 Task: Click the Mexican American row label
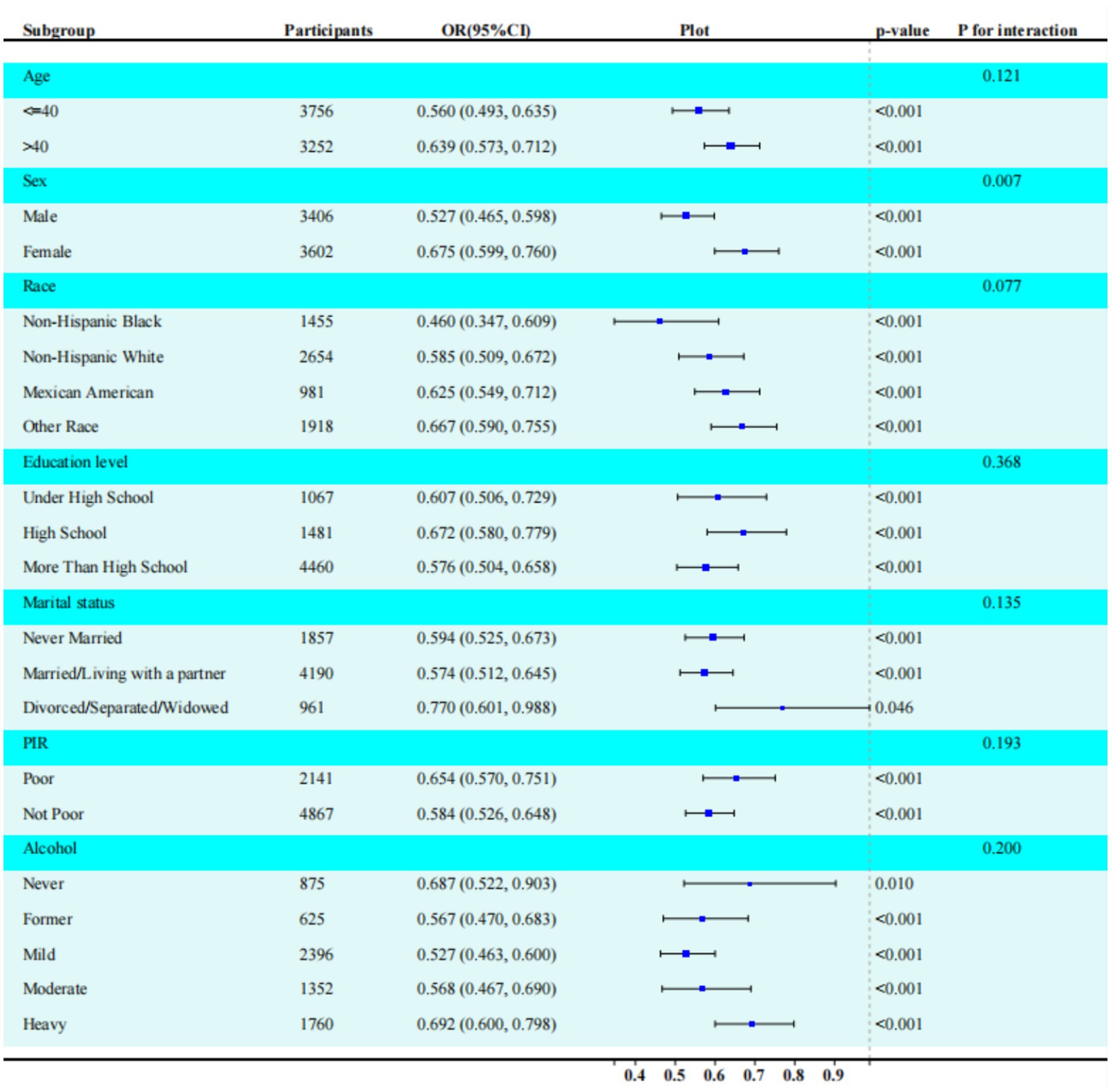tap(88, 392)
